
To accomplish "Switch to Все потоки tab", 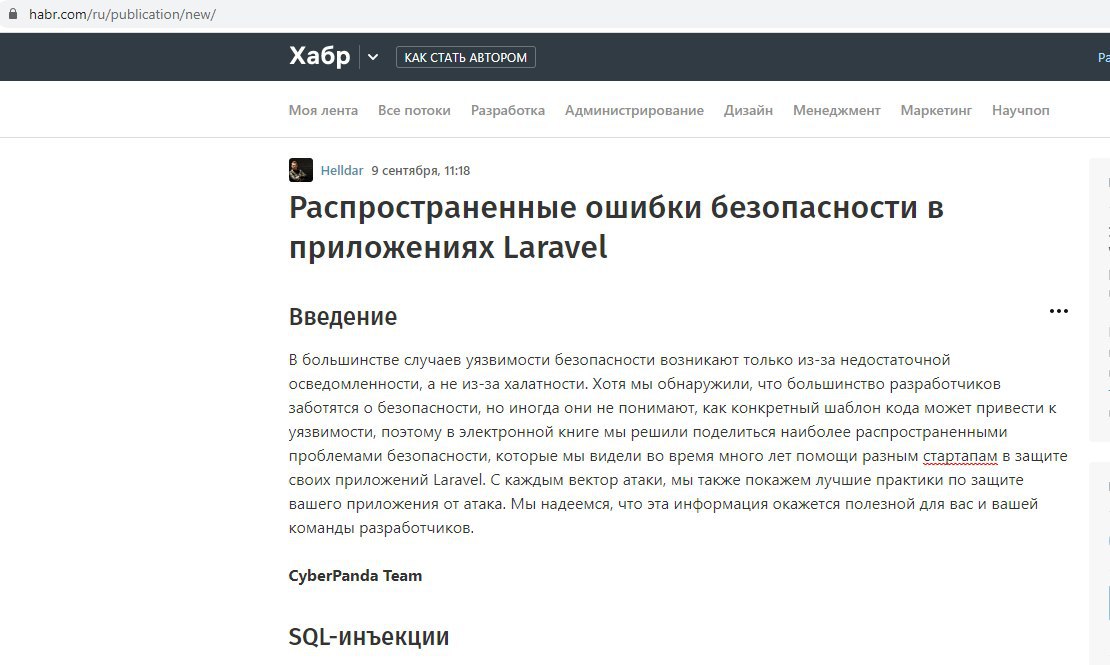I will coord(414,110).
